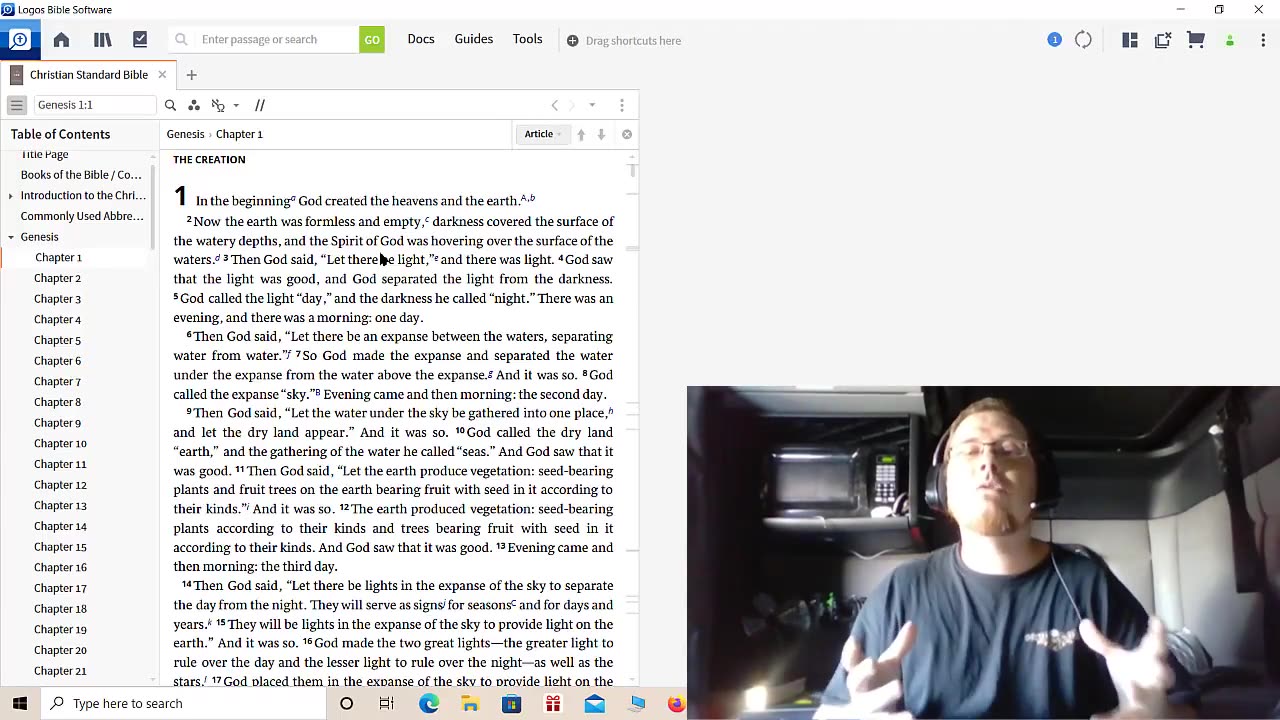Open the shopping cart store icon

(x=1196, y=40)
